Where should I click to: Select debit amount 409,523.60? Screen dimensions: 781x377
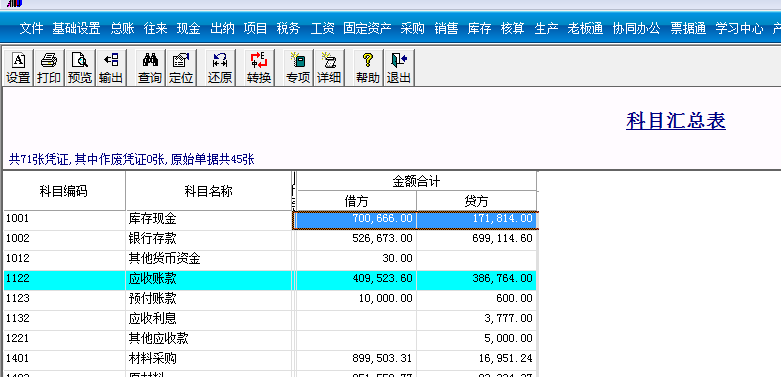pyautogui.click(x=356, y=279)
